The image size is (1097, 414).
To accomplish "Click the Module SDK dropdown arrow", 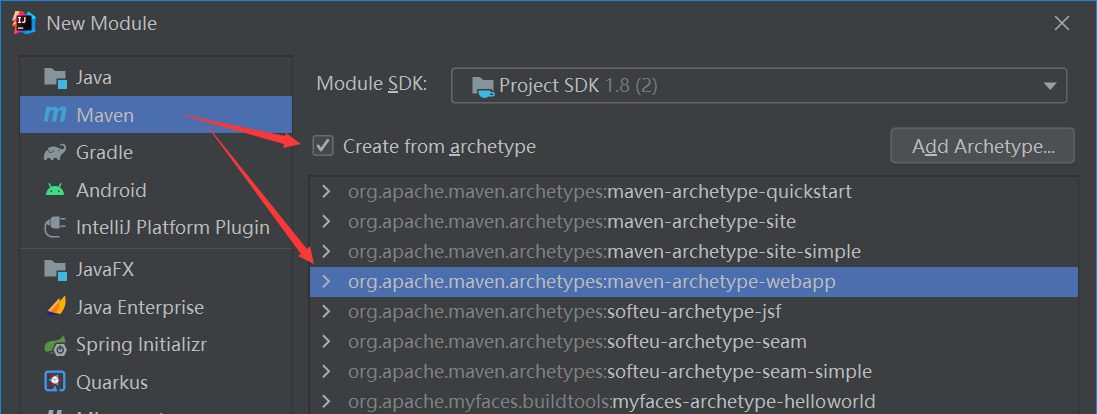I will pyautogui.click(x=1049, y=86).
